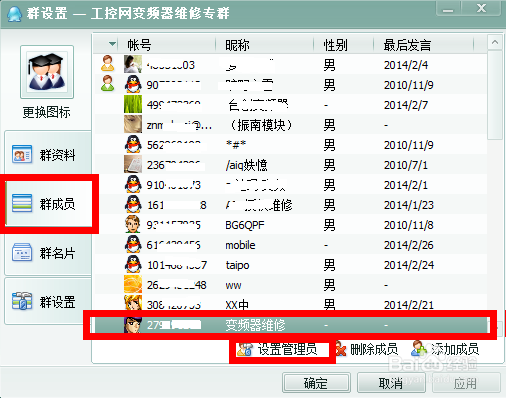Open the 群资料 tab
The width and height of the screenshot is (506, 398).
point(48,155)
